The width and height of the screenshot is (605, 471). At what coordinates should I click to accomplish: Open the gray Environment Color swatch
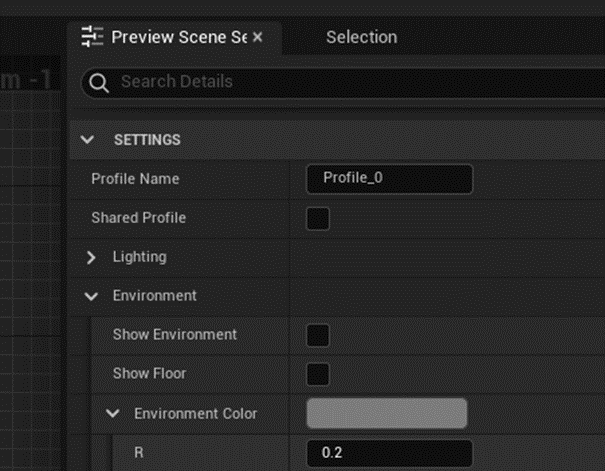point(386,413)
